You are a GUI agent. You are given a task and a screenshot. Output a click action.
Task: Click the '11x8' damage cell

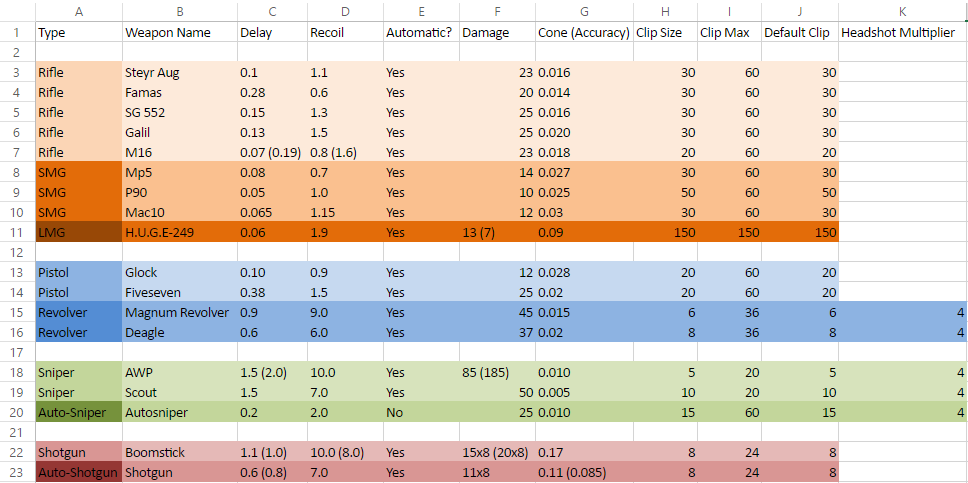point(498,473)
